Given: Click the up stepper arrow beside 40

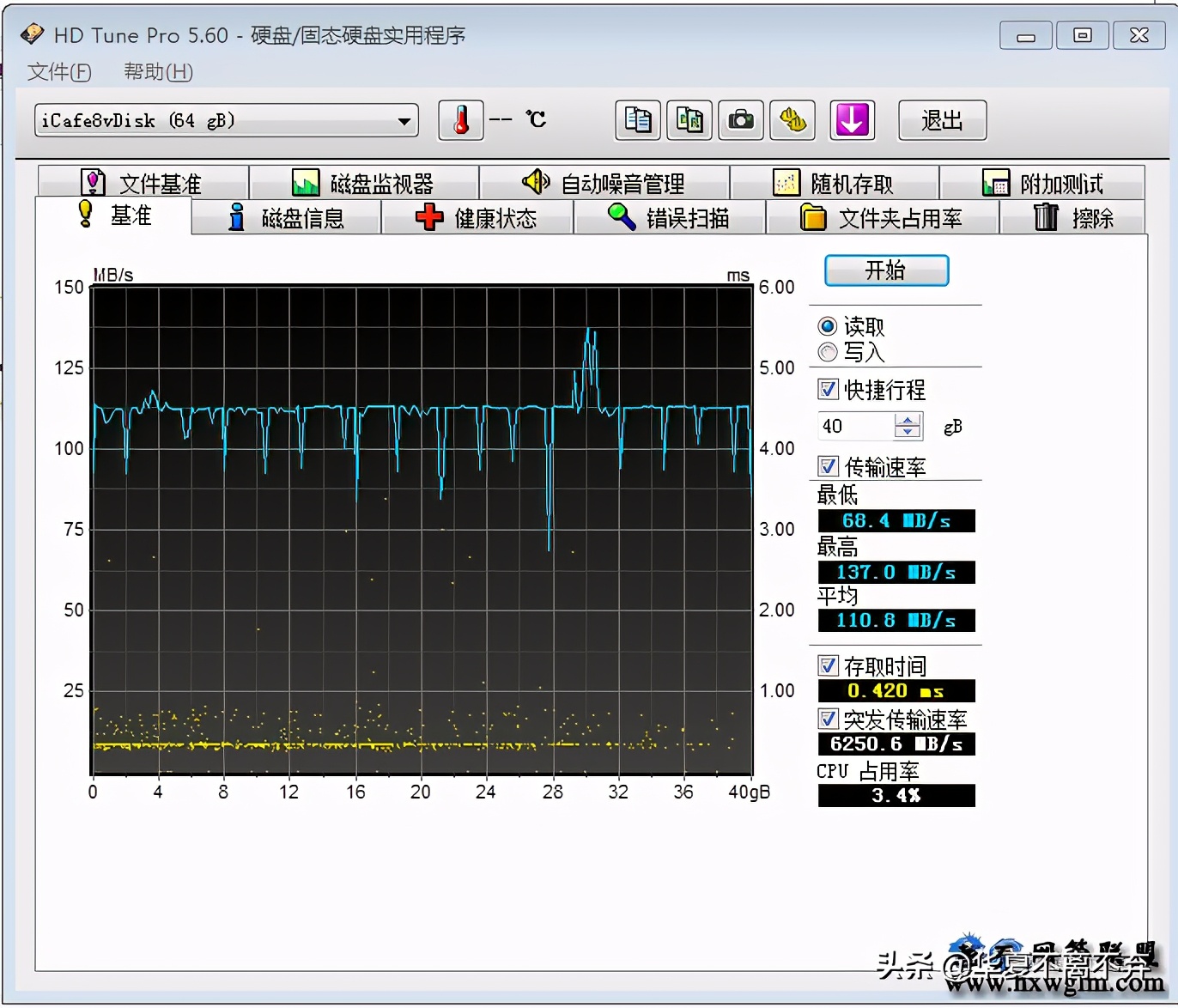Looking at the screenshot, I should pyautogui.click(x=907, y=419).
